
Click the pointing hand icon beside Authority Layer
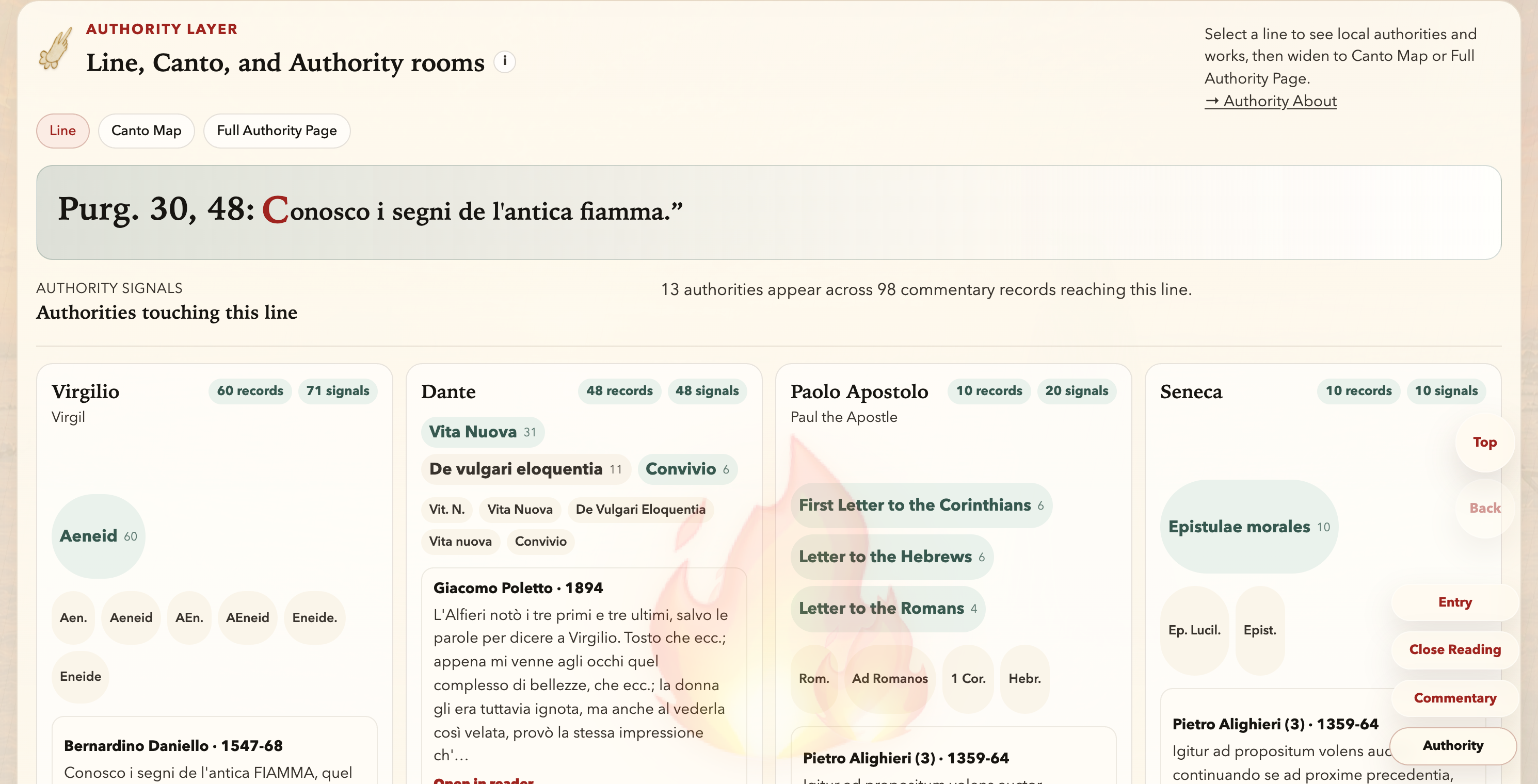pyautogui.click(x=56, y=48)
